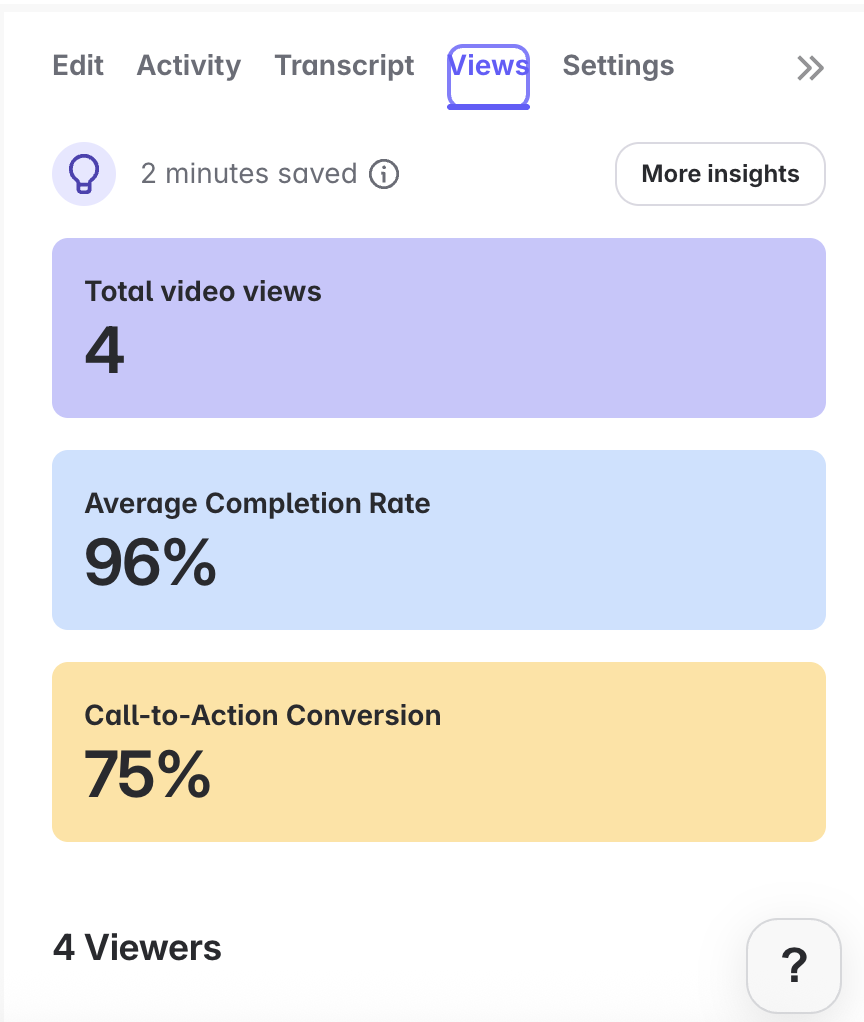The height and width of the screenshot is (1022, 864).
Task: Expand the 4 Viewers section
Action: [x=136, y=947]
